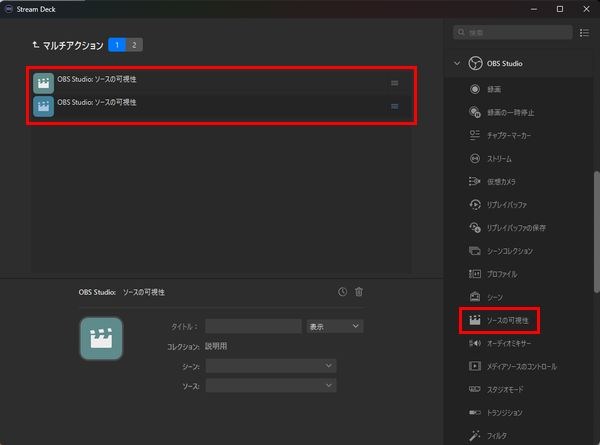Click the プロファイル action label
600x445 pixels.
coord(502,274)
